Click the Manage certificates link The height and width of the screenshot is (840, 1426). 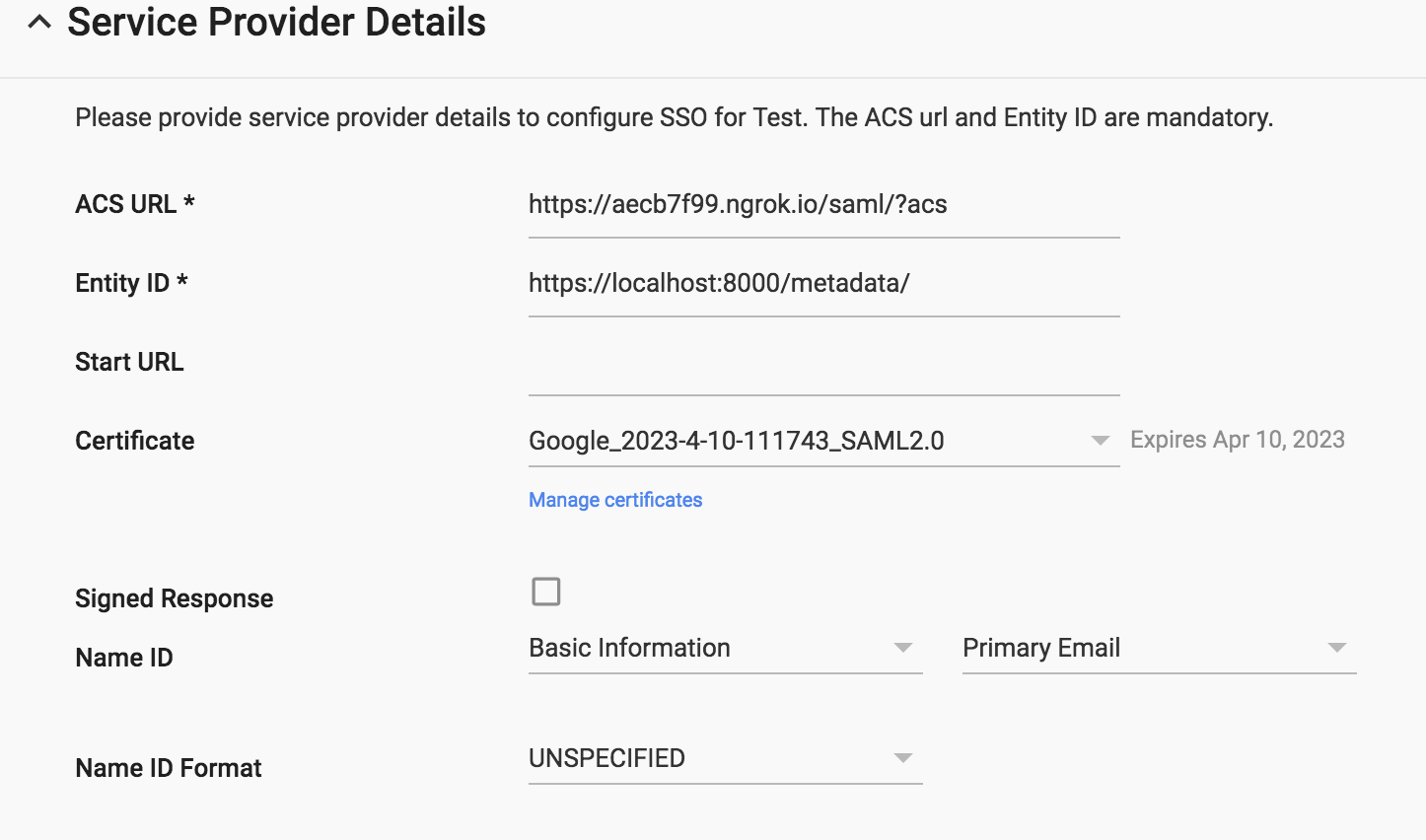click(614, 500)
